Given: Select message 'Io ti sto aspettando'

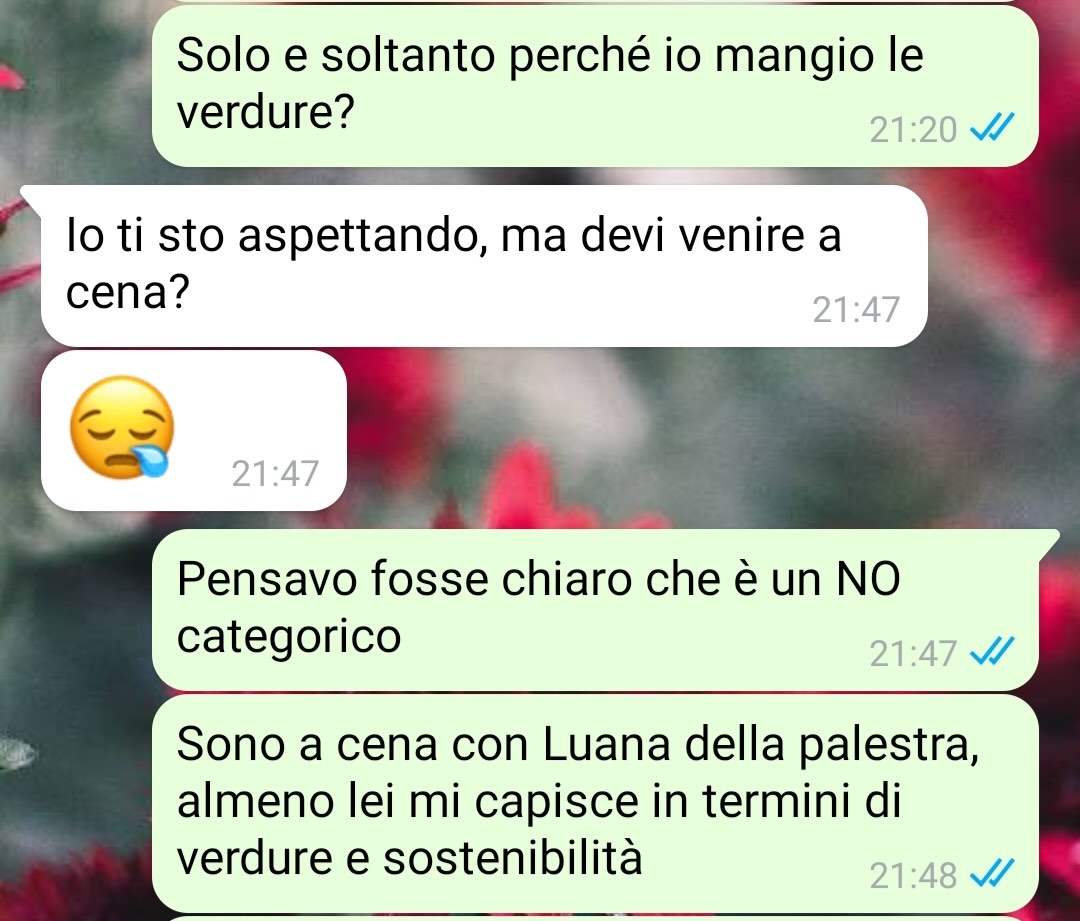Looking at the screenshot, I should (484, 265).
